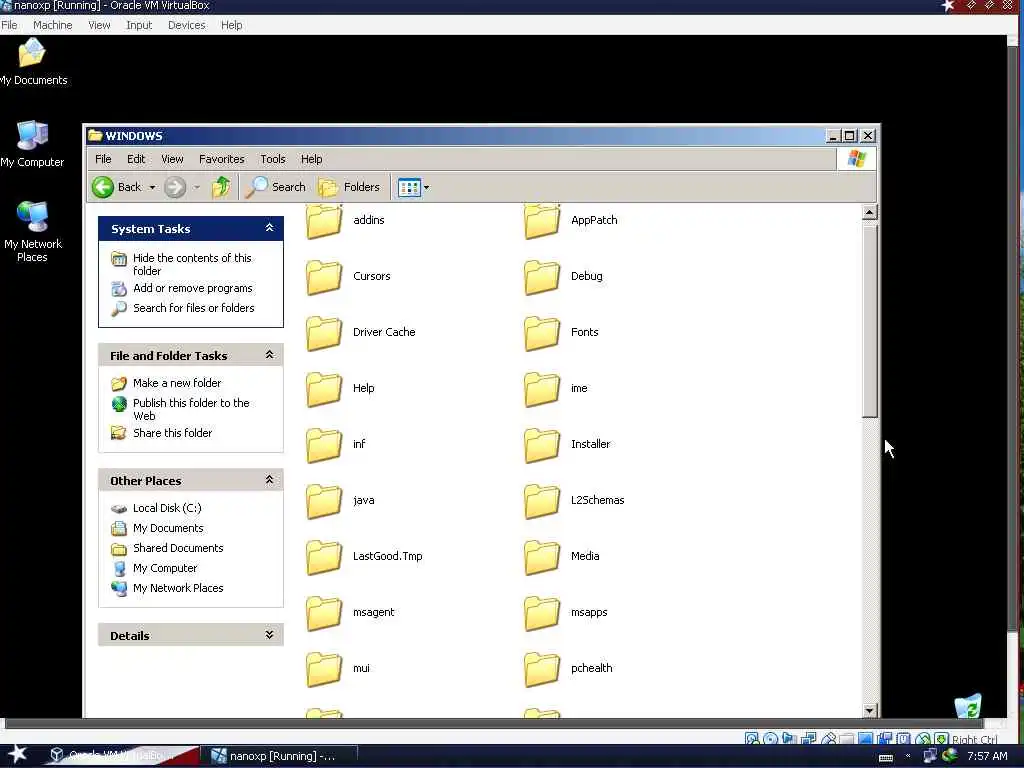Image resolution: width=1024 pixels, height=768 pixels.
Task: Select the Help folder icon
Action: 324,389
